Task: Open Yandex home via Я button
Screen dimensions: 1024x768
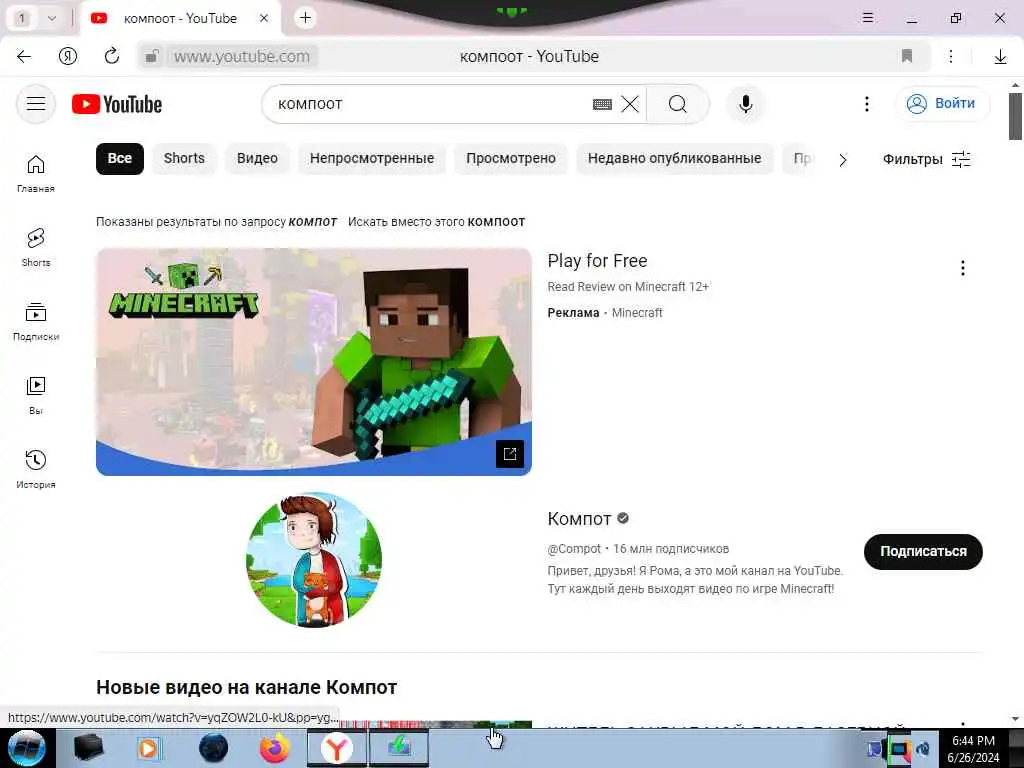Action: (x=68, y=57)
